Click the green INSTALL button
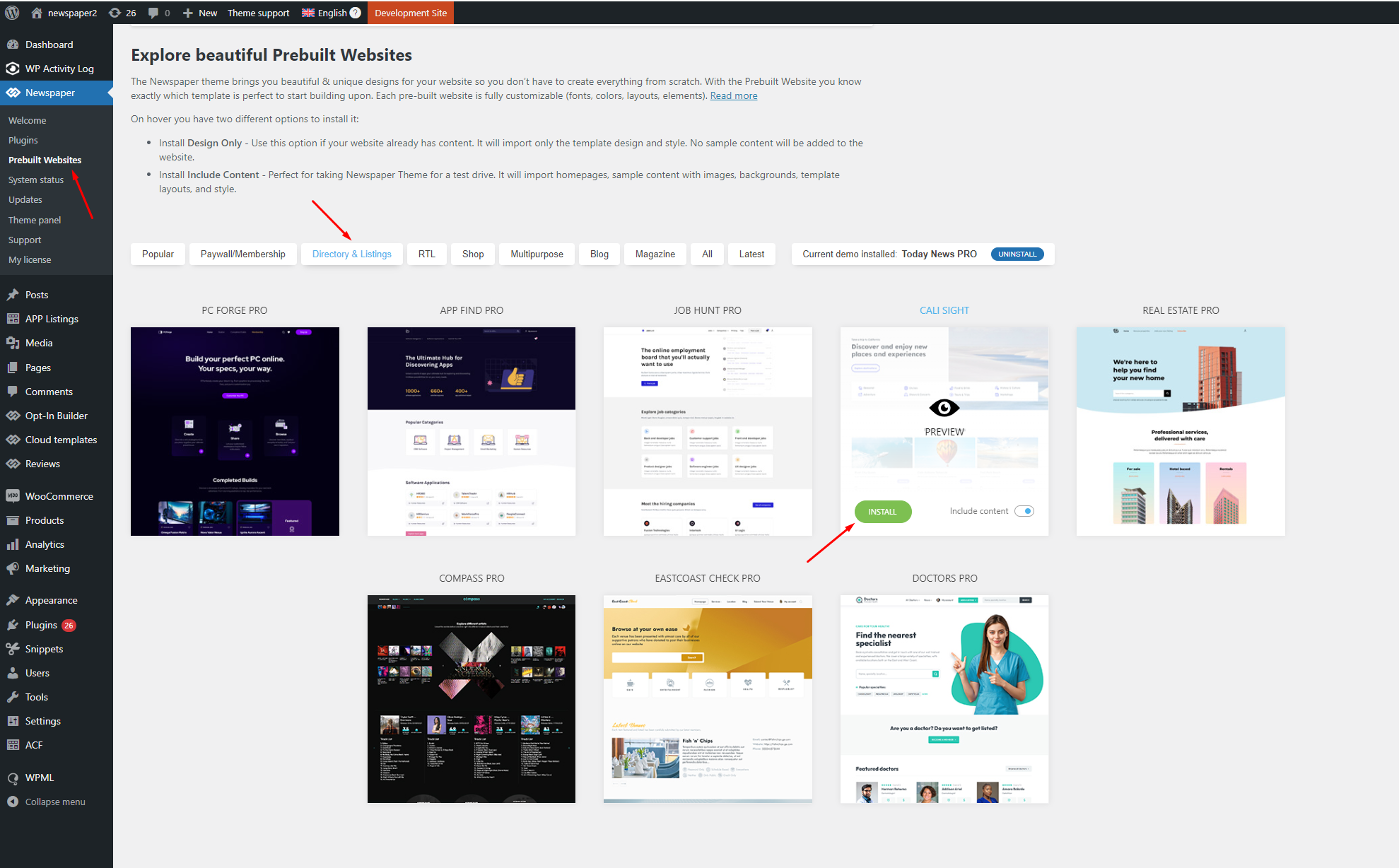Viewport: 1399px width, 868px height. point(882,512)
